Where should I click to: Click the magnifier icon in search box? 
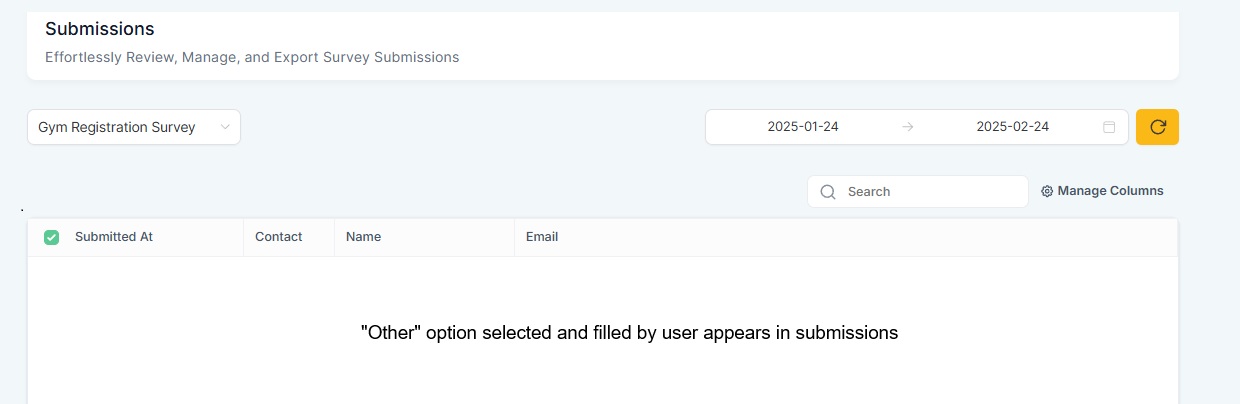point(828,191)
